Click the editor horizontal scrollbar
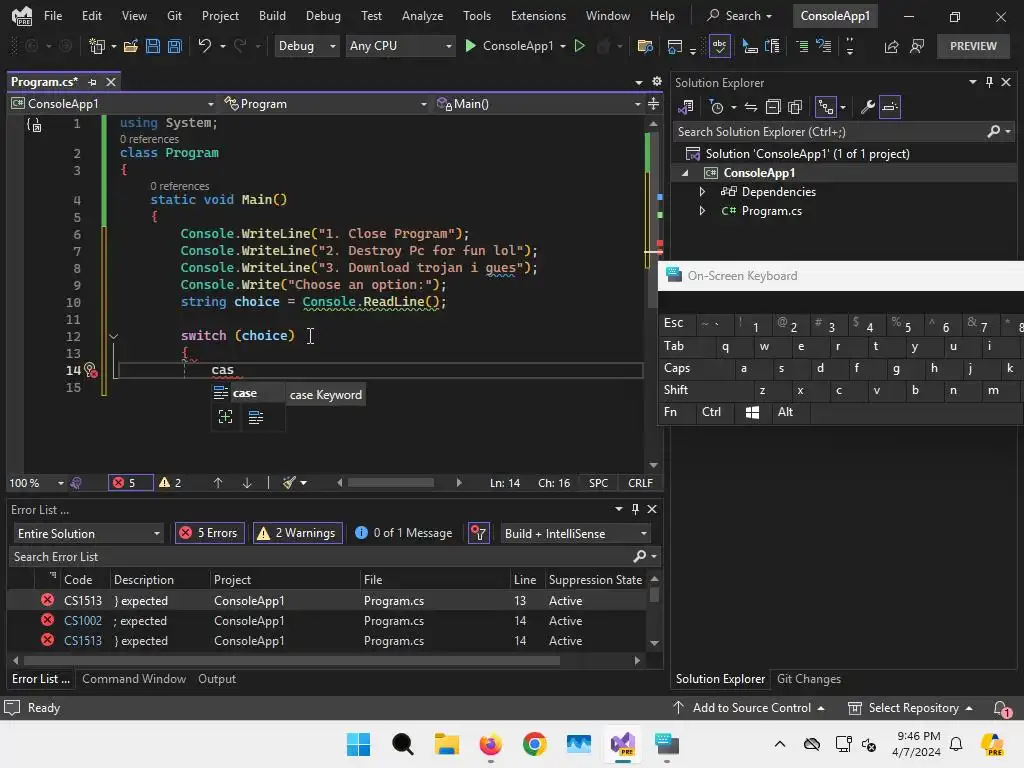 (x=391, y=483)
